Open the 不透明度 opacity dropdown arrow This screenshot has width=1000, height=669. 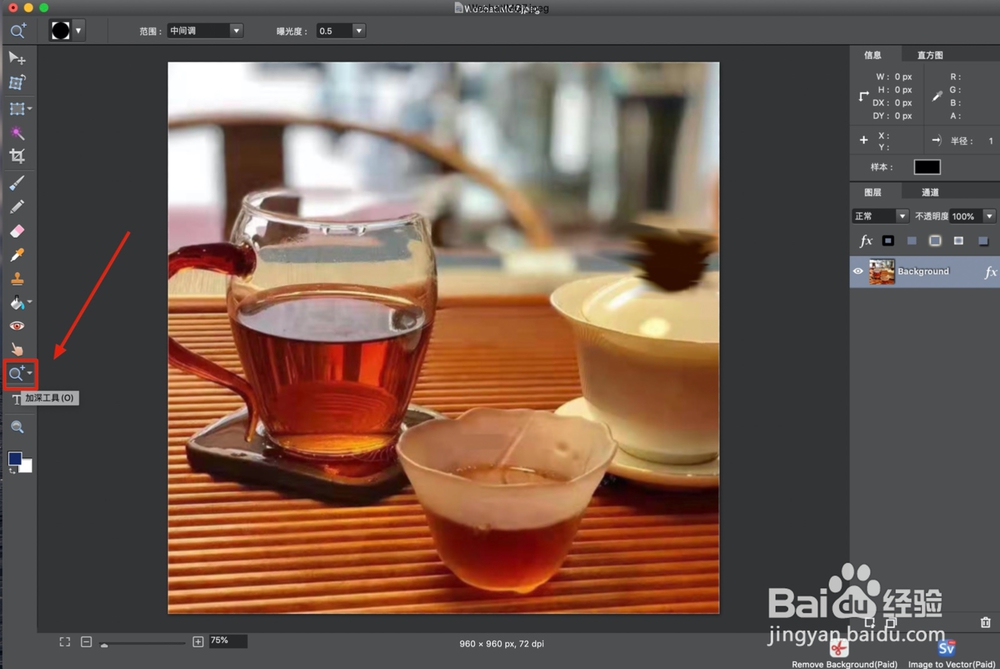pos(989,216)
